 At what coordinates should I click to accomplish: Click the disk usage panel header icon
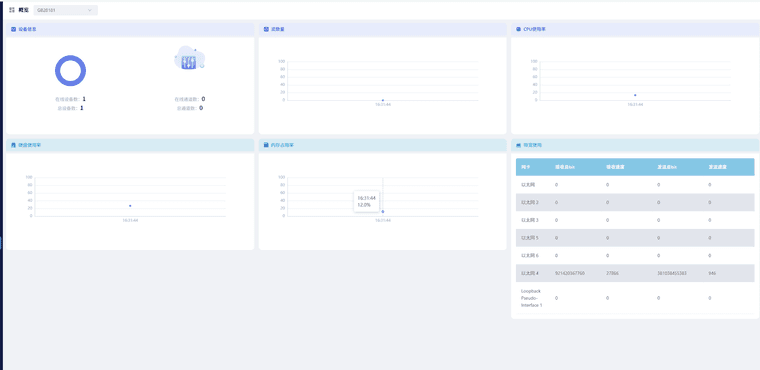click(x=14, y=145)
